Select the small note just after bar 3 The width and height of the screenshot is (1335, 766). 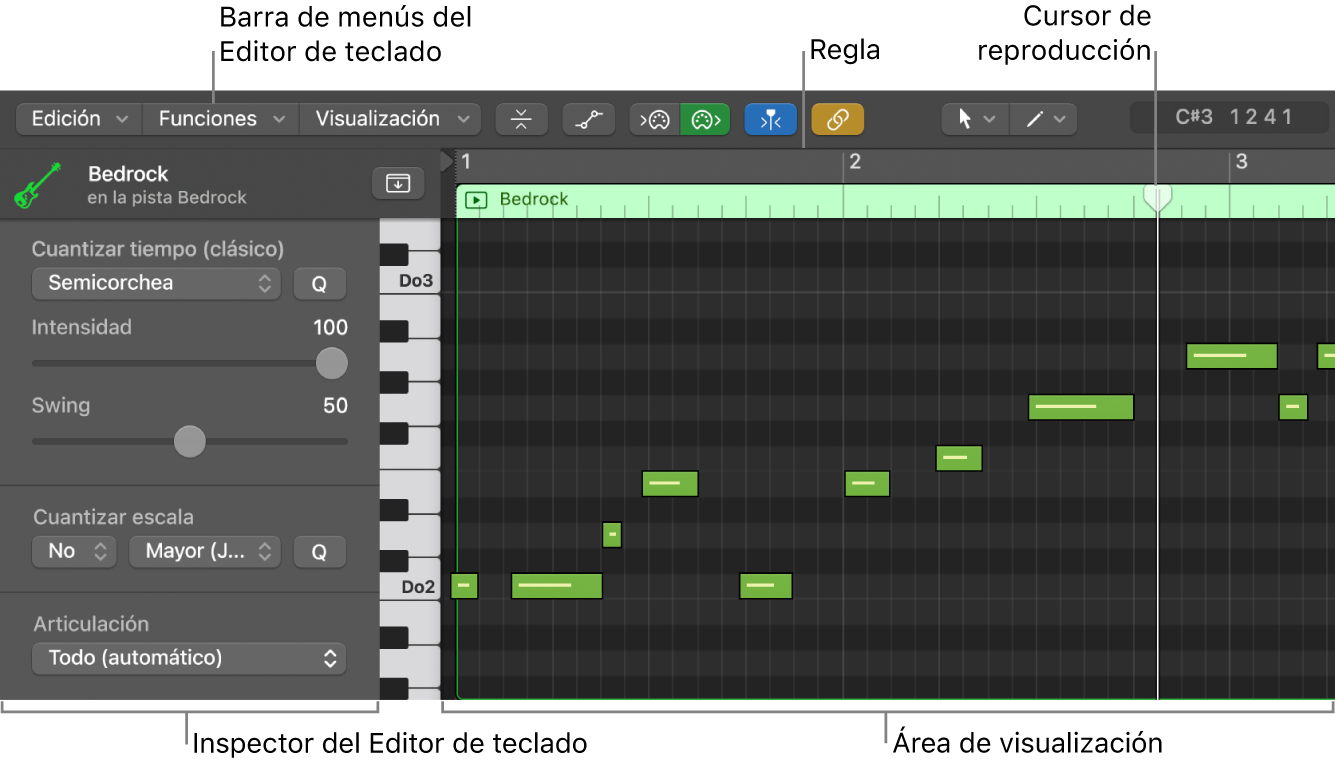tap(1293, 407)
